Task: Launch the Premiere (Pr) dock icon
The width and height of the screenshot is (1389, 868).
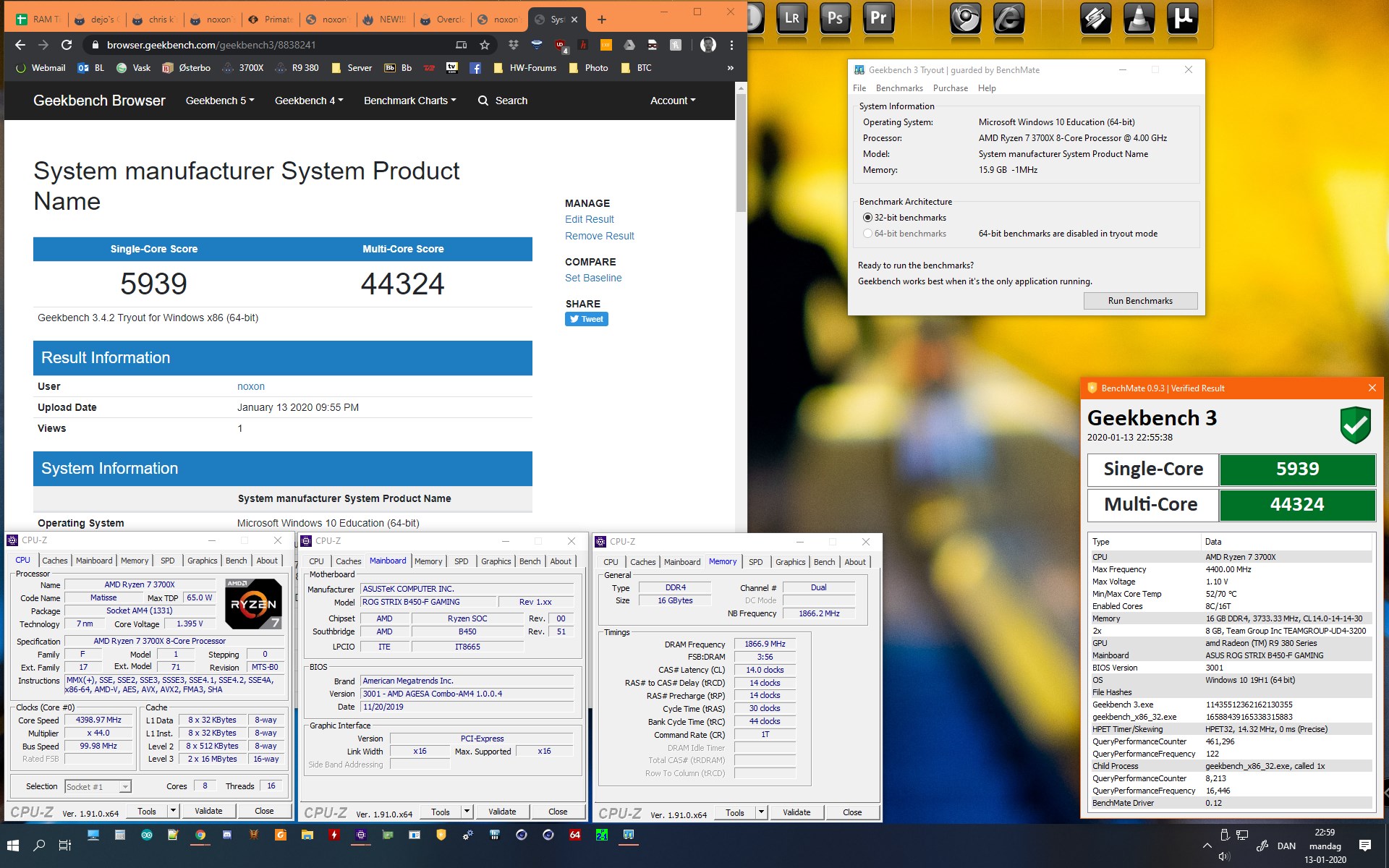Action: click(878, 18)
